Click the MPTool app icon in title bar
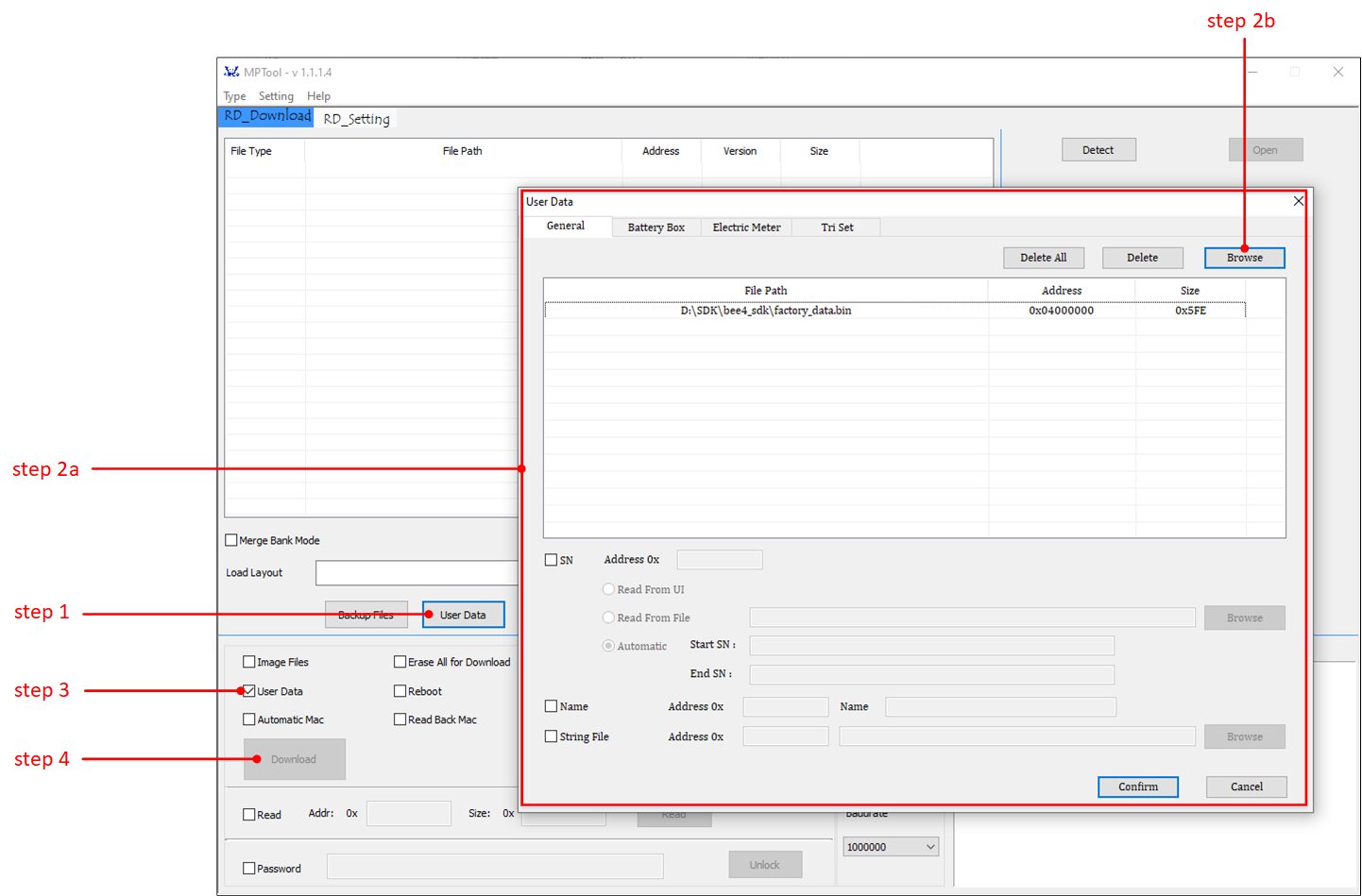The image size is (1362, 896). click(x=231, y=72)
